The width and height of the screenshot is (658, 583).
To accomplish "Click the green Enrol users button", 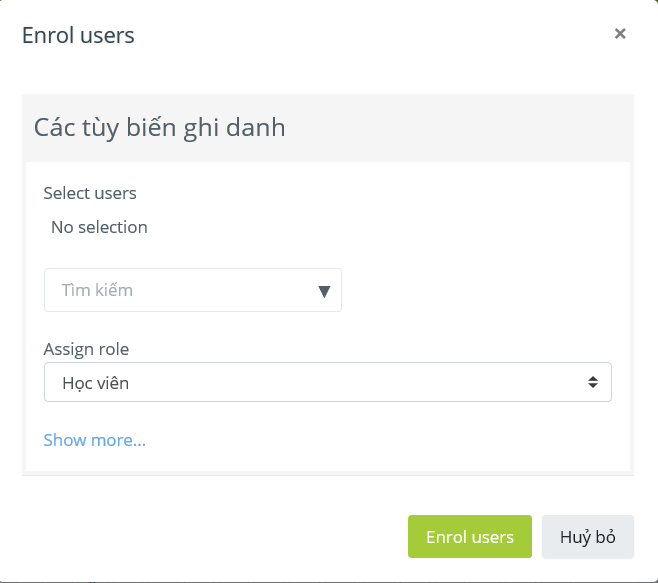I will [470, 536].
